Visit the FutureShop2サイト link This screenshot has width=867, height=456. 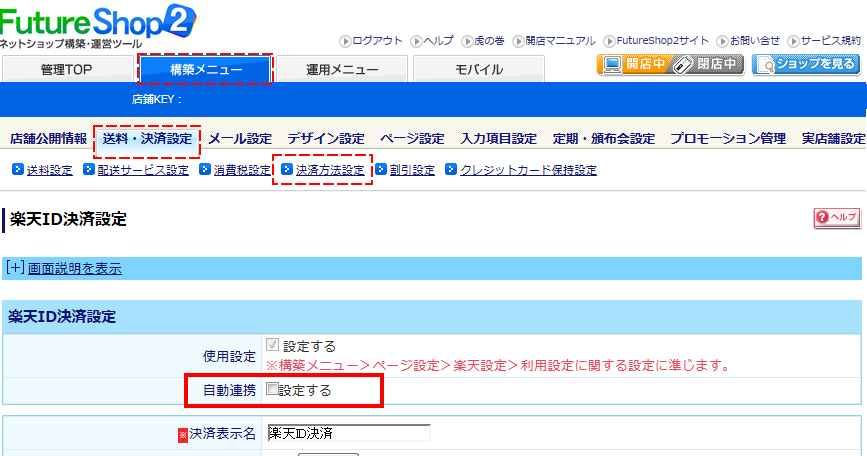(x=662, y=41)
